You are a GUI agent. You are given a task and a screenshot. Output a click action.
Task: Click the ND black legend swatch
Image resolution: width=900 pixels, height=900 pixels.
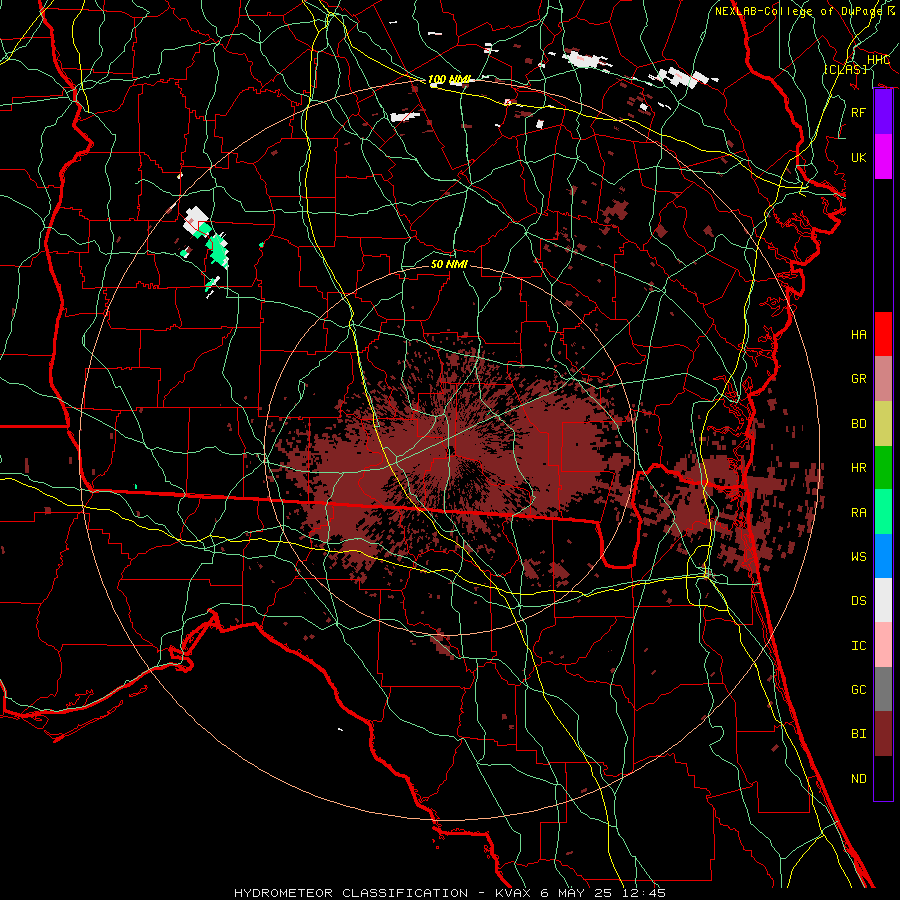pyautogui.click(x=883, y=778)
